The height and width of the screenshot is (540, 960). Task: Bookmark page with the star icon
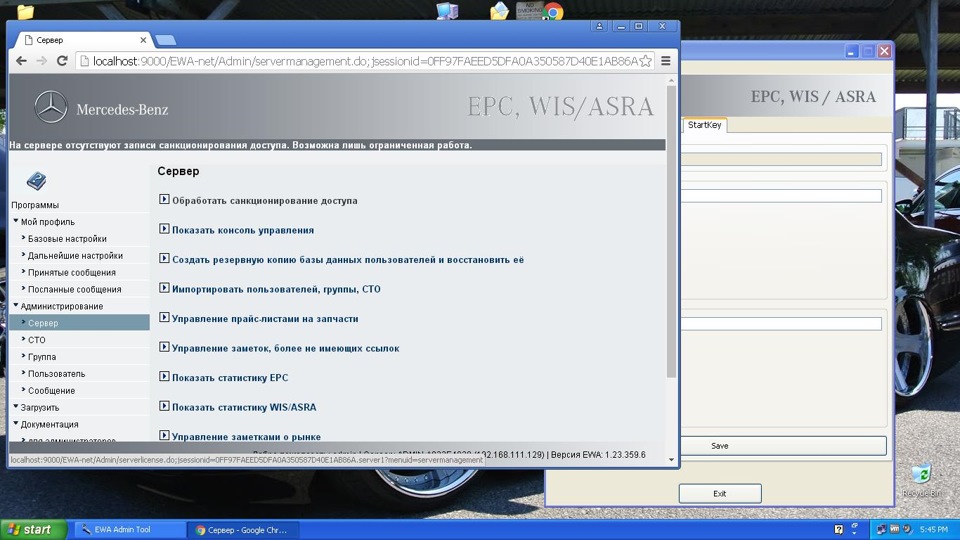point(645,61)
